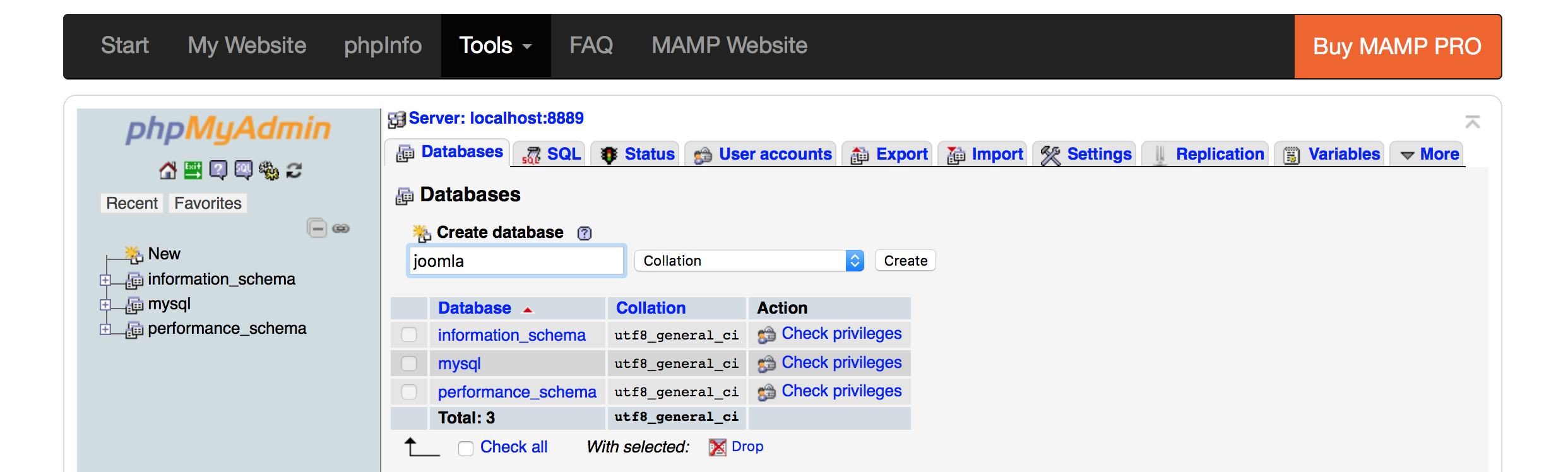This screenshot has height=472, width=1568.
Task: Click the phpMyAdmin logo
Action: [x=229, y=129]
